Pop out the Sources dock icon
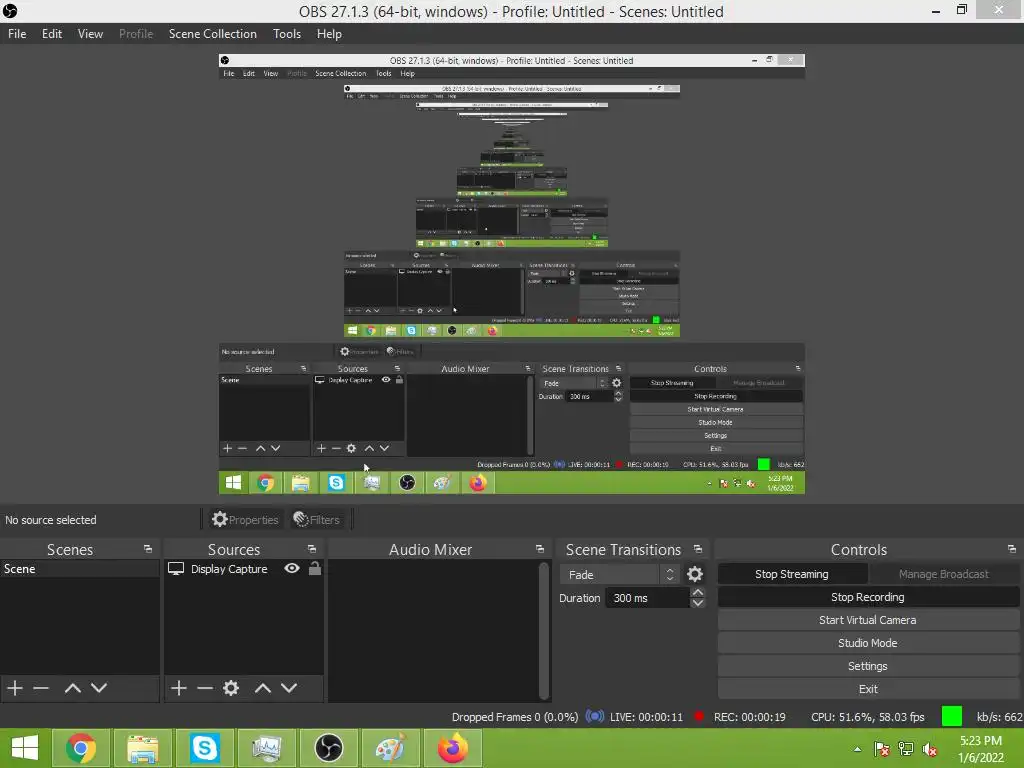The width and height of the screenshot is (1024, 768). click(312, 549)
